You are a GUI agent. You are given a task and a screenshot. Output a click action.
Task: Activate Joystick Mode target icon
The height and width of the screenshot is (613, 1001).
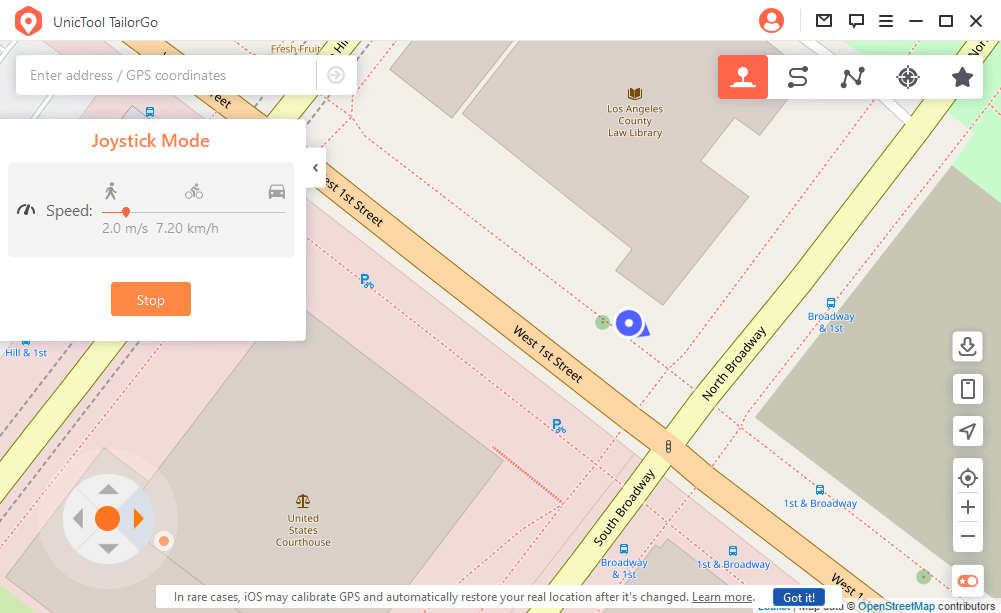907,77
